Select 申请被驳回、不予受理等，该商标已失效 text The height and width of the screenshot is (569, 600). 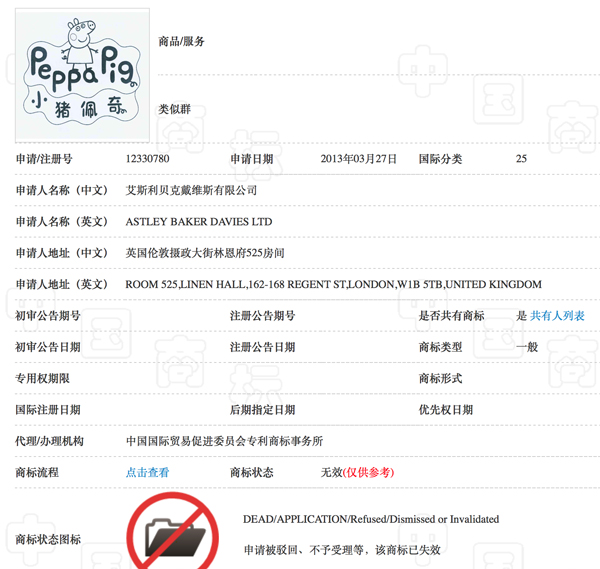pyautogui.click(x=342, y=550)
